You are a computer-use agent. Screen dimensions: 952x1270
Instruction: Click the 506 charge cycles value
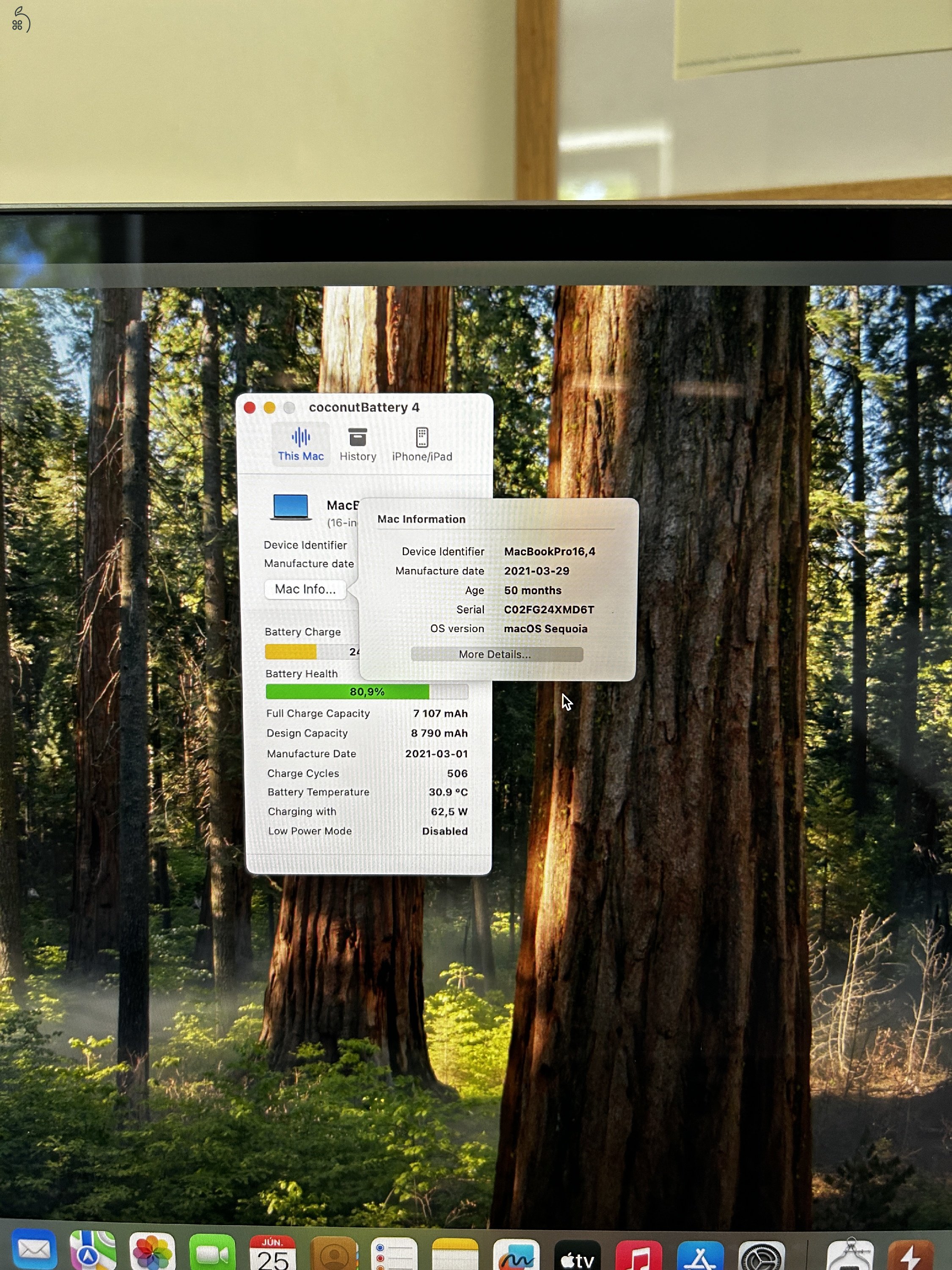457,773
